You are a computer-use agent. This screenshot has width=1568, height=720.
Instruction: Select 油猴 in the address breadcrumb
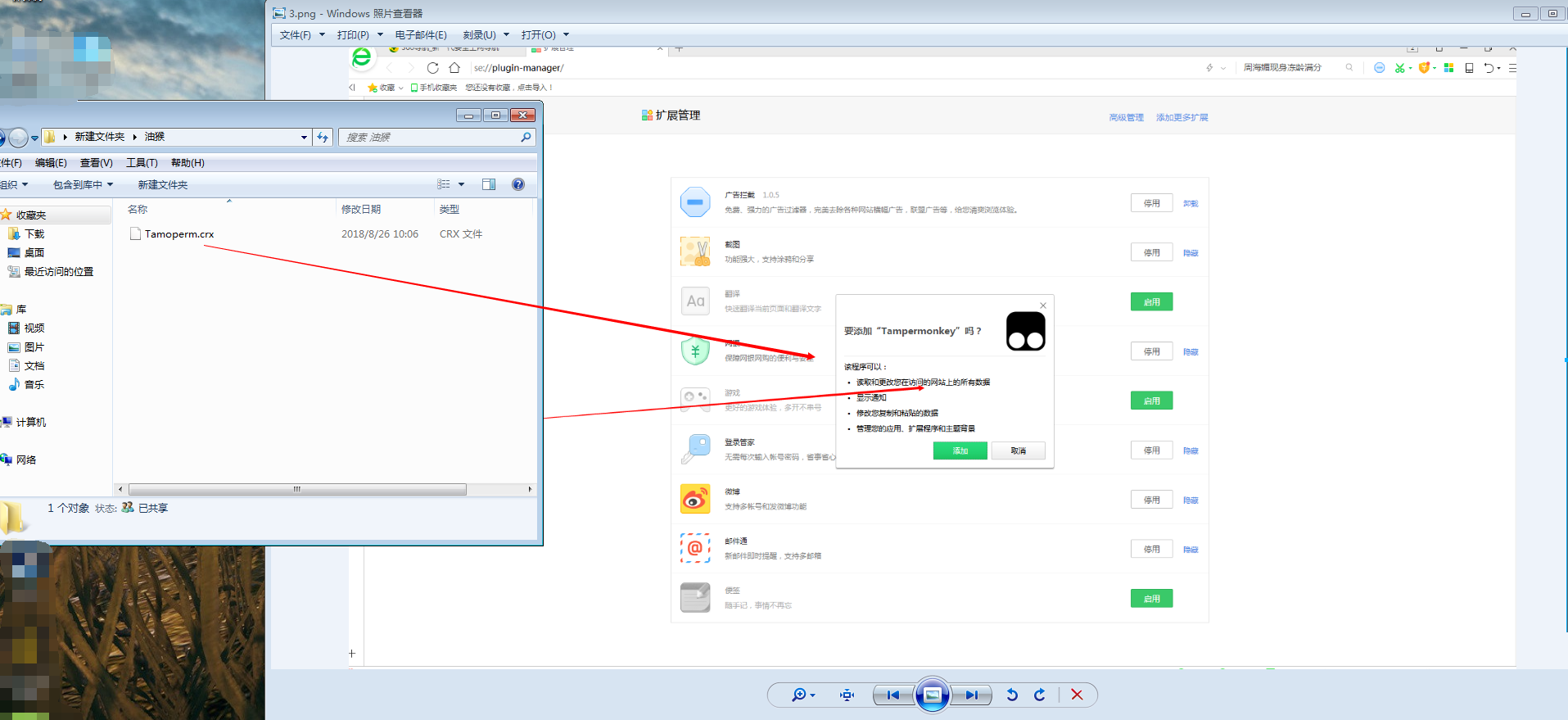pos(155,137)
